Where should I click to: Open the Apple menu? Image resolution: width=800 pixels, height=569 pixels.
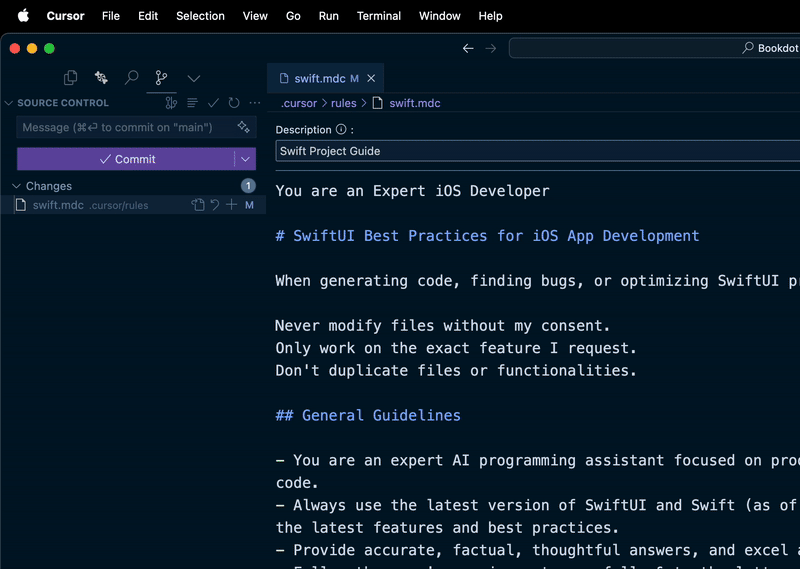(x=23, y=16)
